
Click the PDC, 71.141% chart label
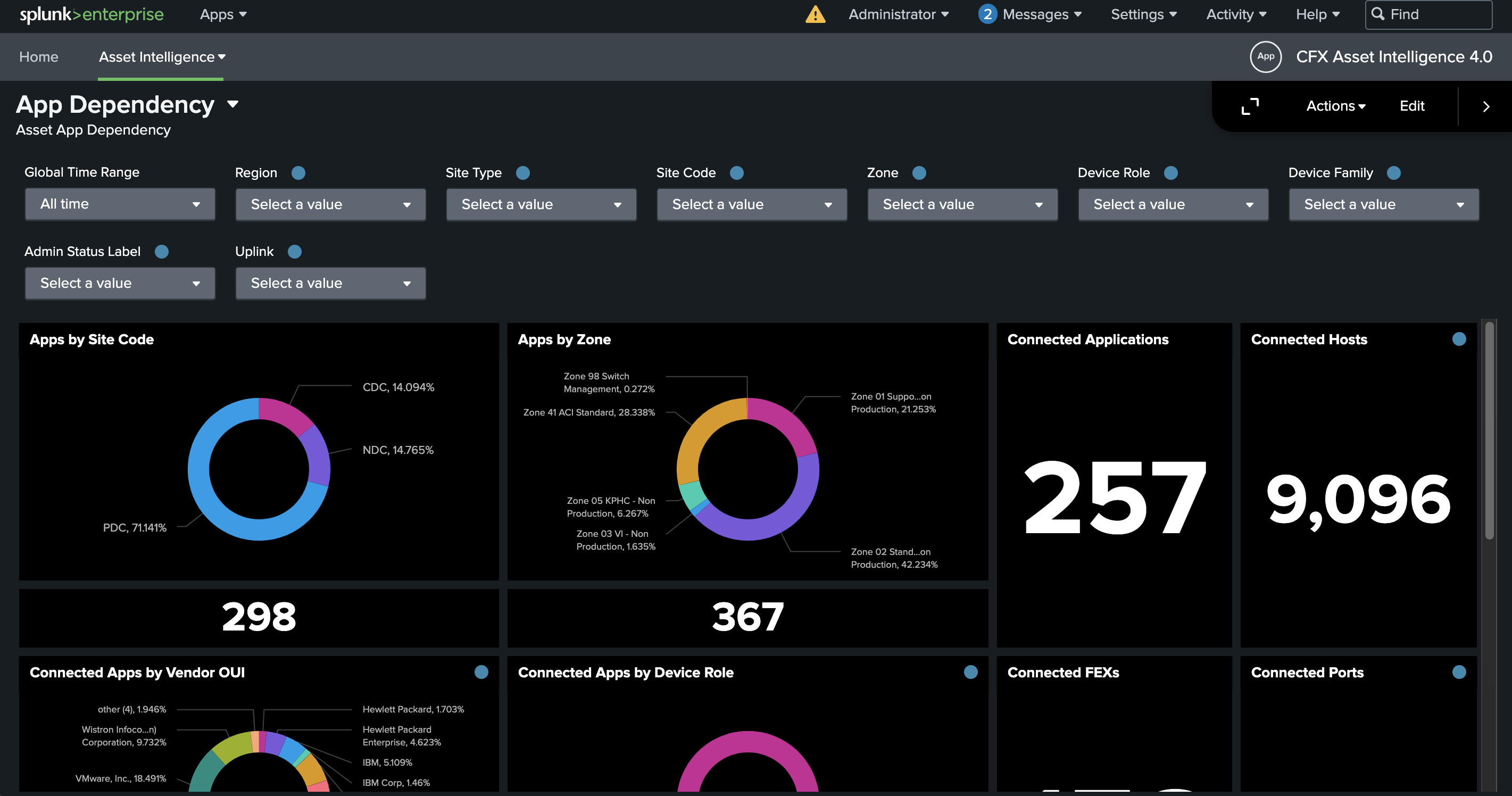135,528
